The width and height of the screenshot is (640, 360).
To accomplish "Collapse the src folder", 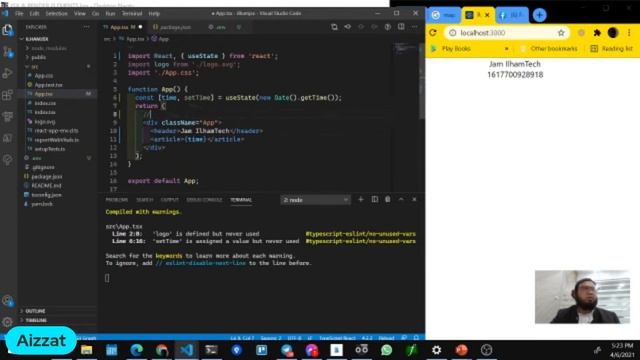I will [35, 67].
